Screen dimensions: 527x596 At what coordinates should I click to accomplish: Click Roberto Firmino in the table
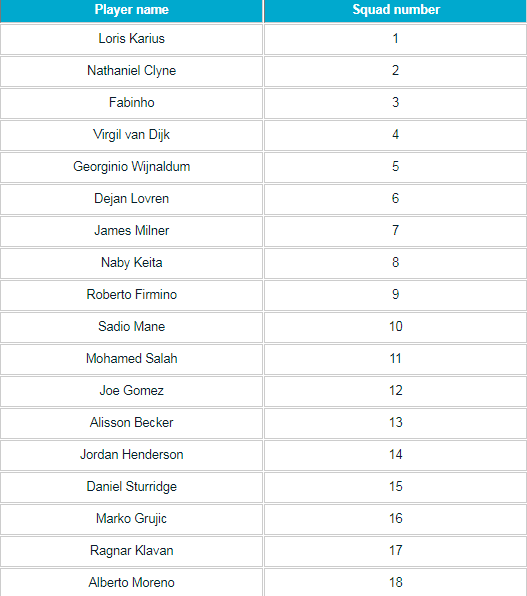point(131,295)
